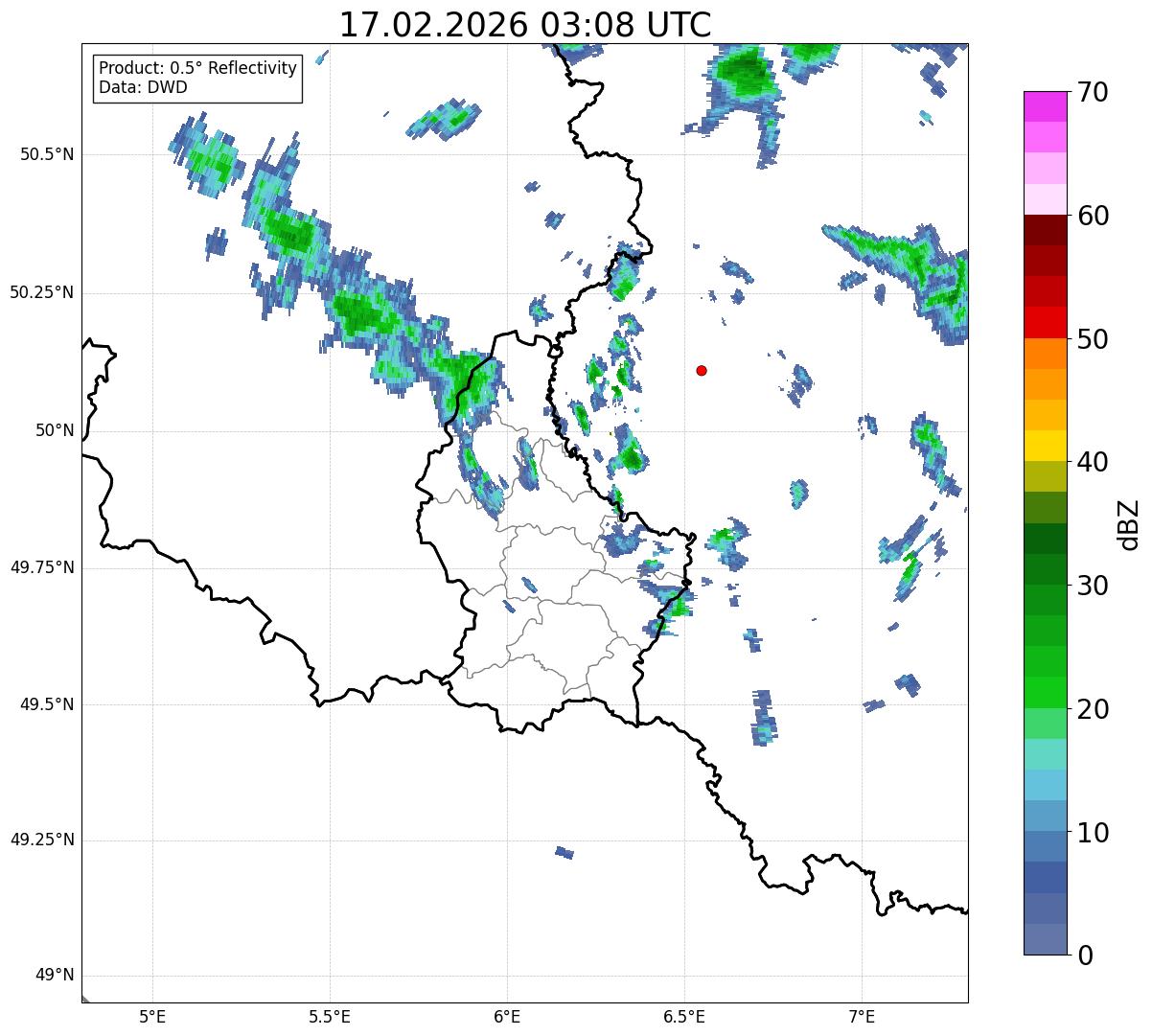1152x1036 pixels.
Task: Click the 7°E longitude label
Action: [862, 1018]
